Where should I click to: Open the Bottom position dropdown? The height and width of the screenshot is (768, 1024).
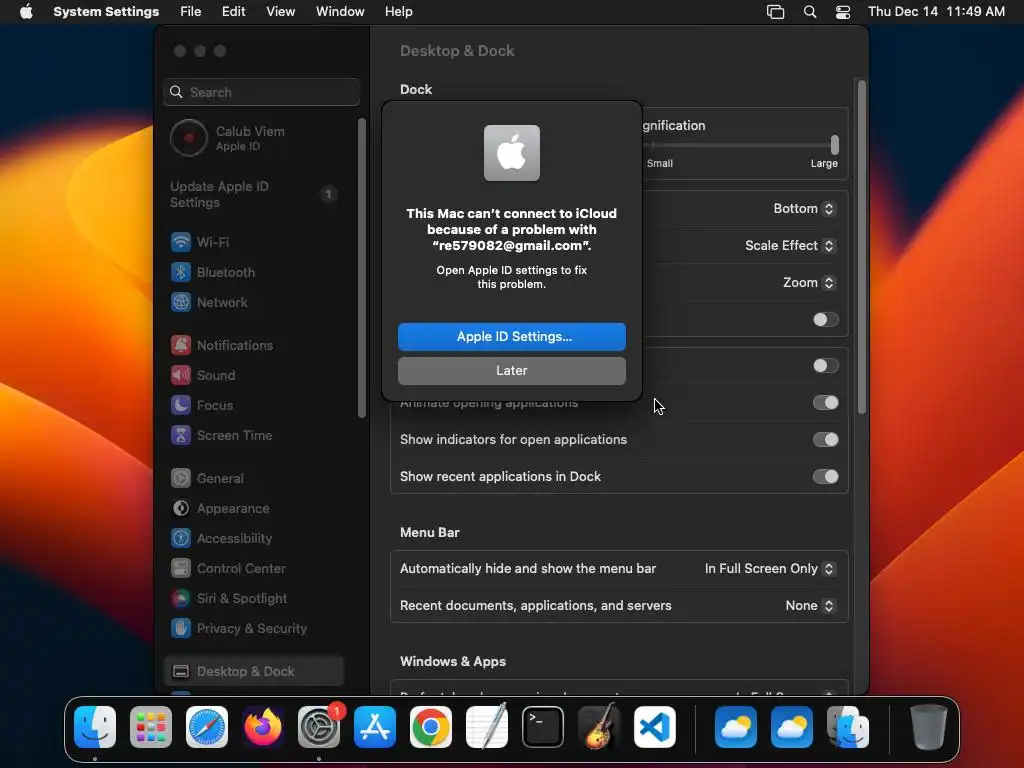pyautogui.click(x=804, y=208)
